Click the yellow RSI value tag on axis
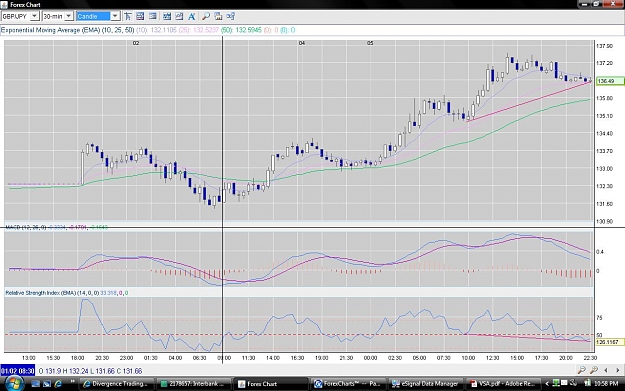 point(610,342)
